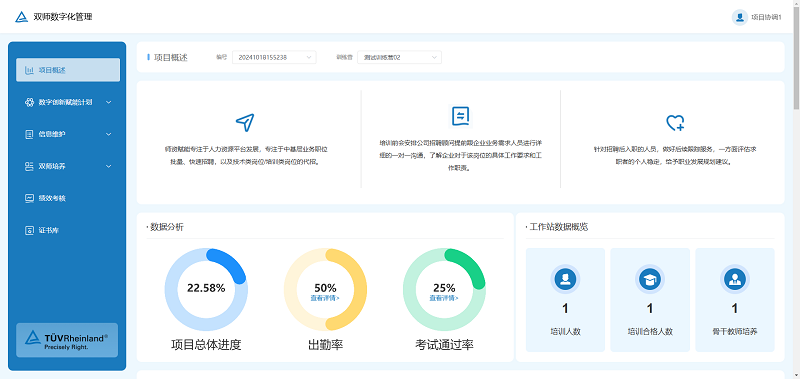The width and height of the screenshot is (800, 379).
Task: Click the 双师数字化管理 triangle logo
Action: pos(21,17)
